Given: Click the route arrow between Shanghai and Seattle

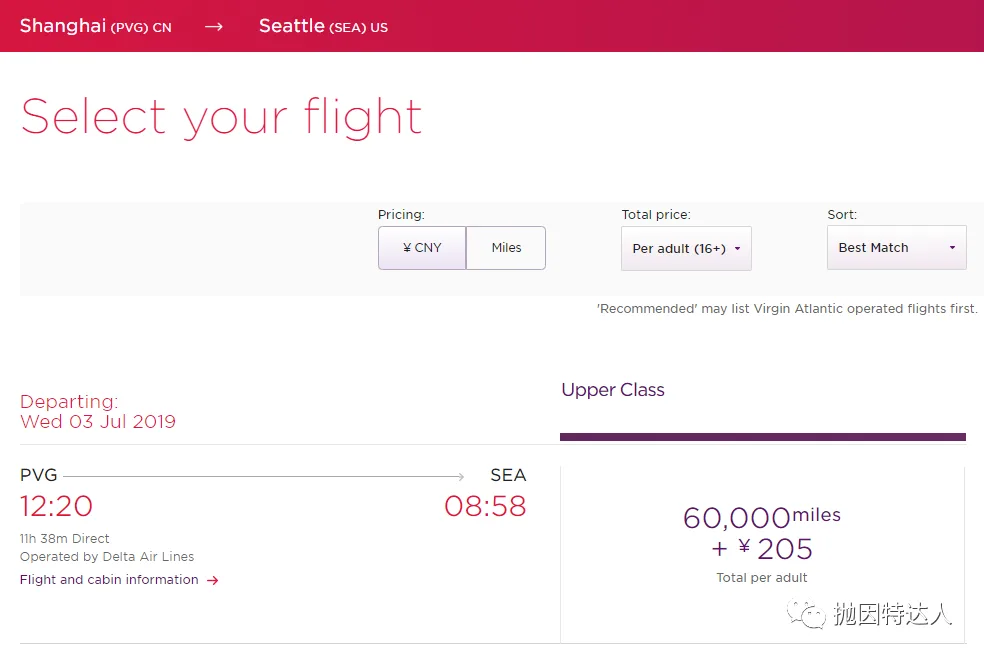Looking at the screenshot, I should [x=213, y=27].
